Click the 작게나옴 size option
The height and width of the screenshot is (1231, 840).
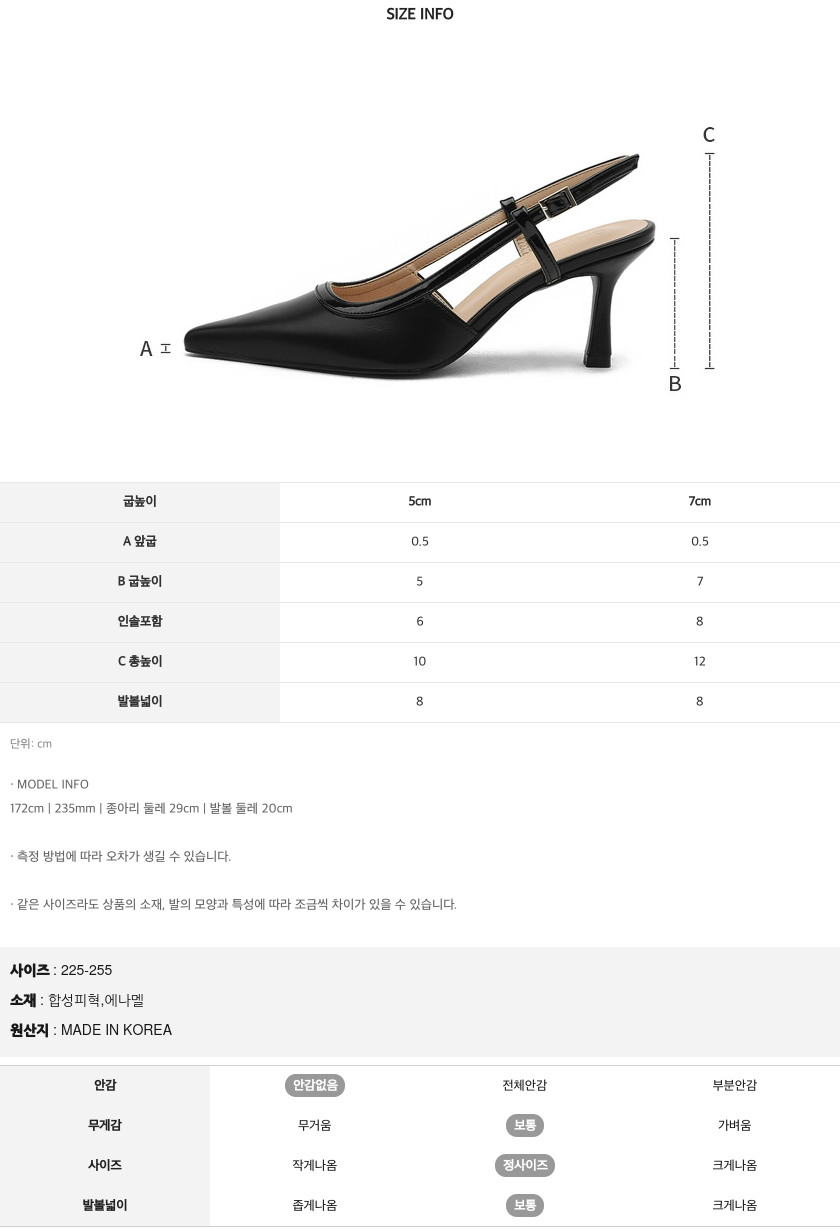pyautogui.click(x=315, y=1165)
